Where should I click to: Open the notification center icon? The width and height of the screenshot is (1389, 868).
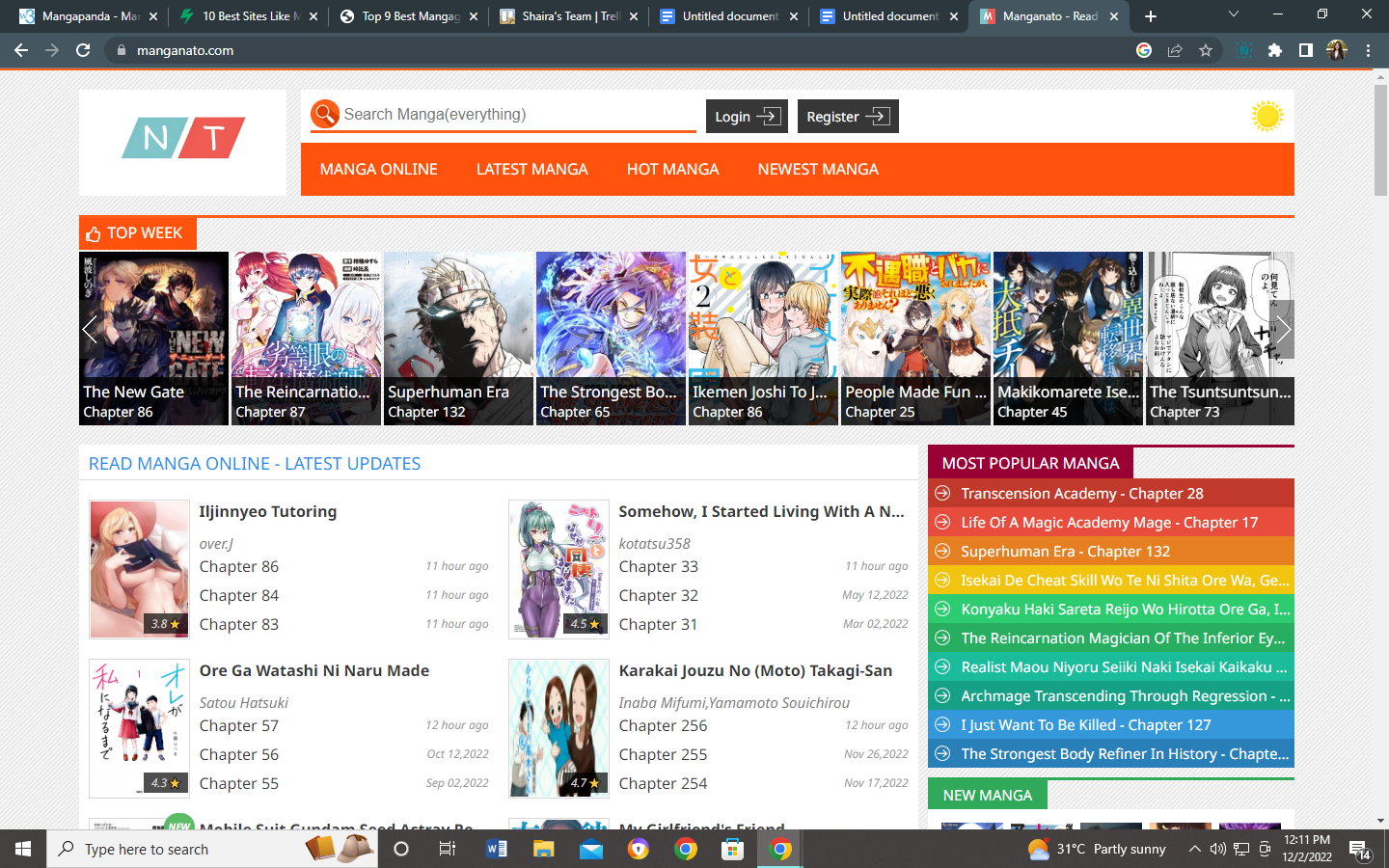(x=1360, y=850)
